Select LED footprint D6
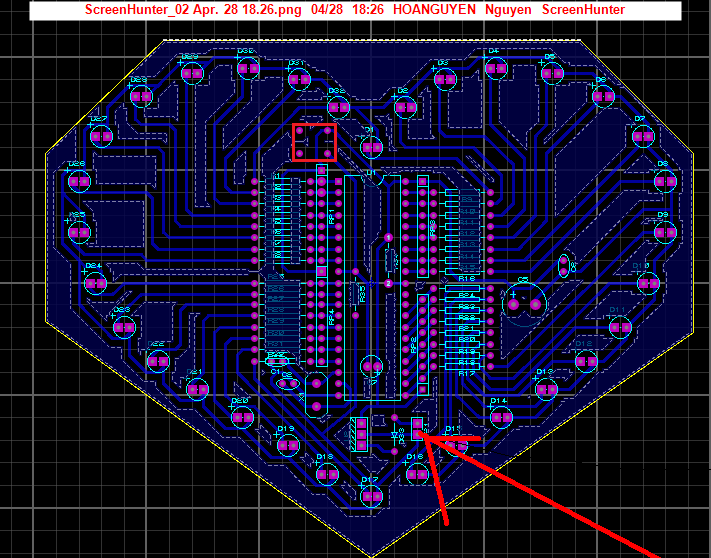Image resolution: width=711 pixels, height=558 pixels. click(604, 97)
